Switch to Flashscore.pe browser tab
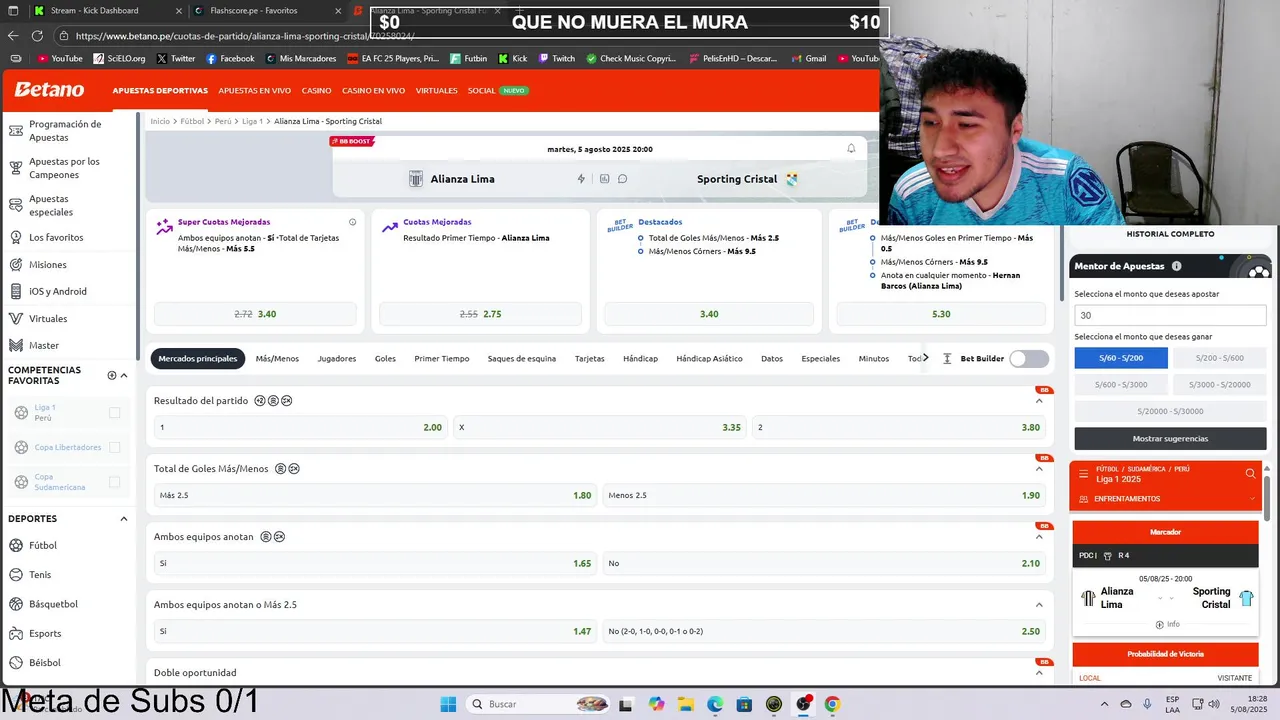The height and width of the screenshot is (720, 1280). [x=262, y=11]
